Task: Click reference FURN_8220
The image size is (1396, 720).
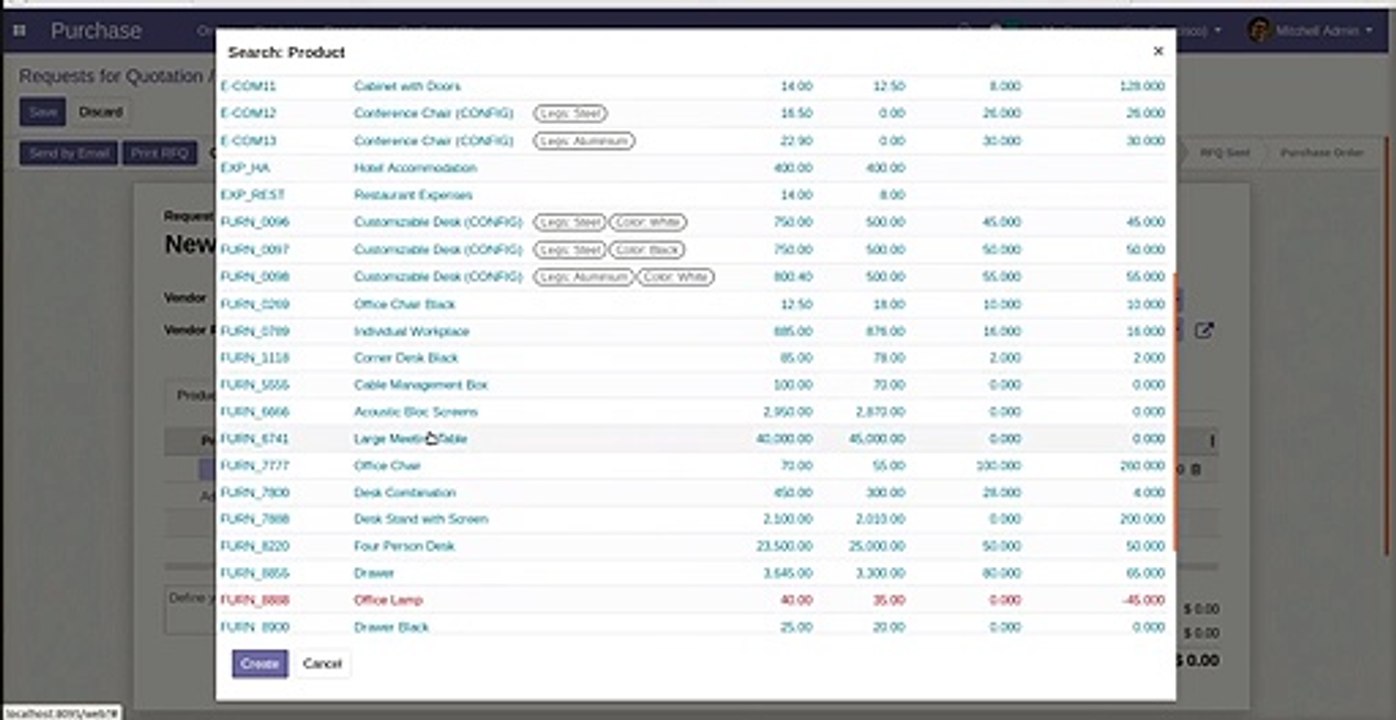Action: (255, 547)
